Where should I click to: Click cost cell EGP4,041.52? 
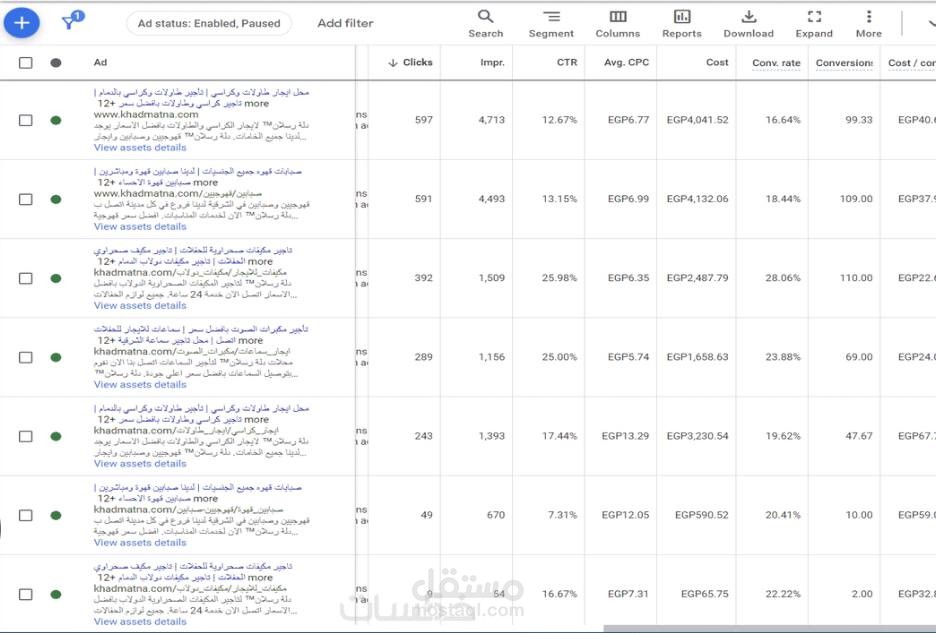tap(697, 120)
